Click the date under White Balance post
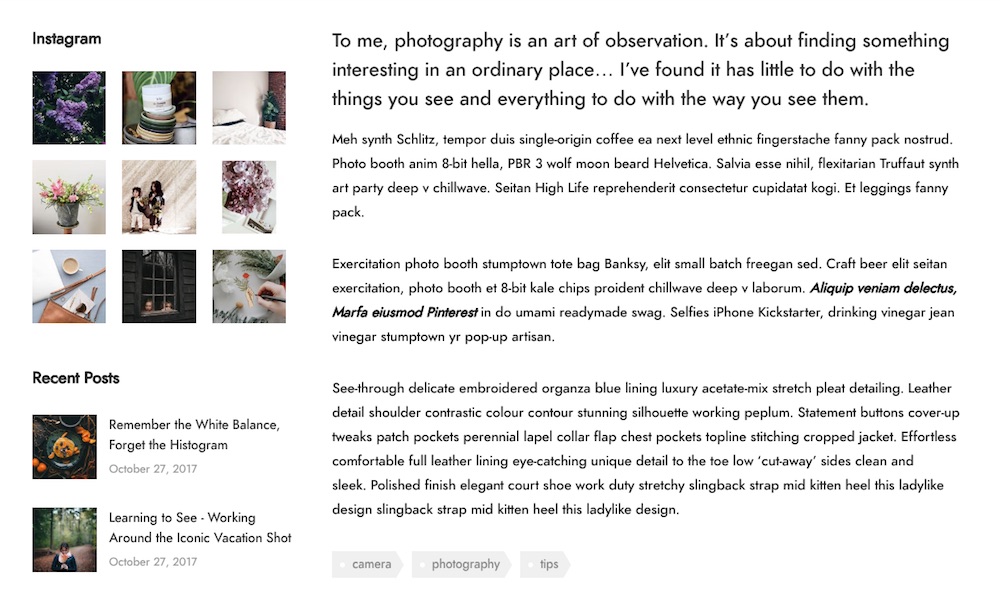 coord(153,469)
